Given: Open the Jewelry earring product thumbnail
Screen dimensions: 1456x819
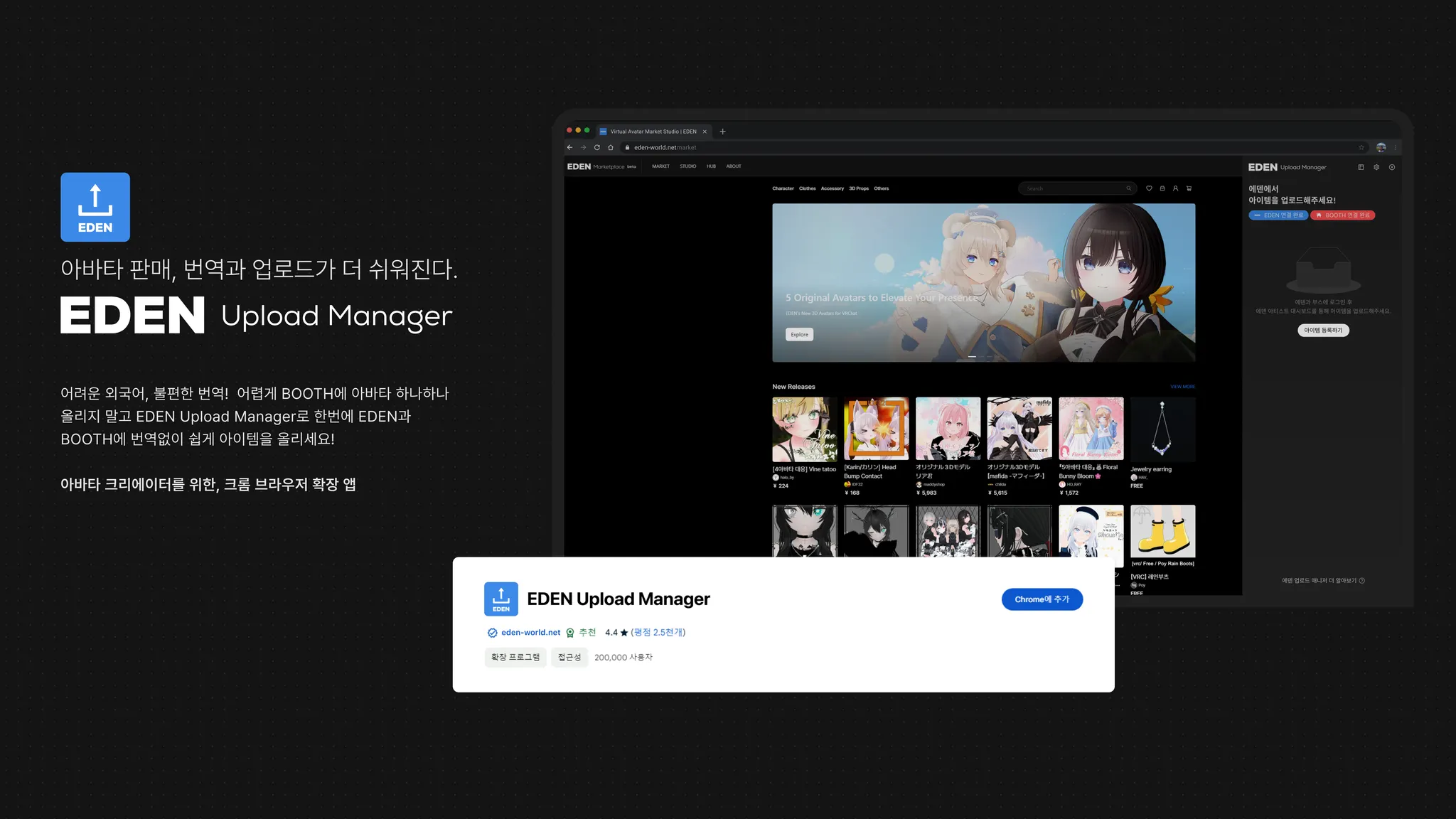Looking at the screenshot, I should [1162, 429].
